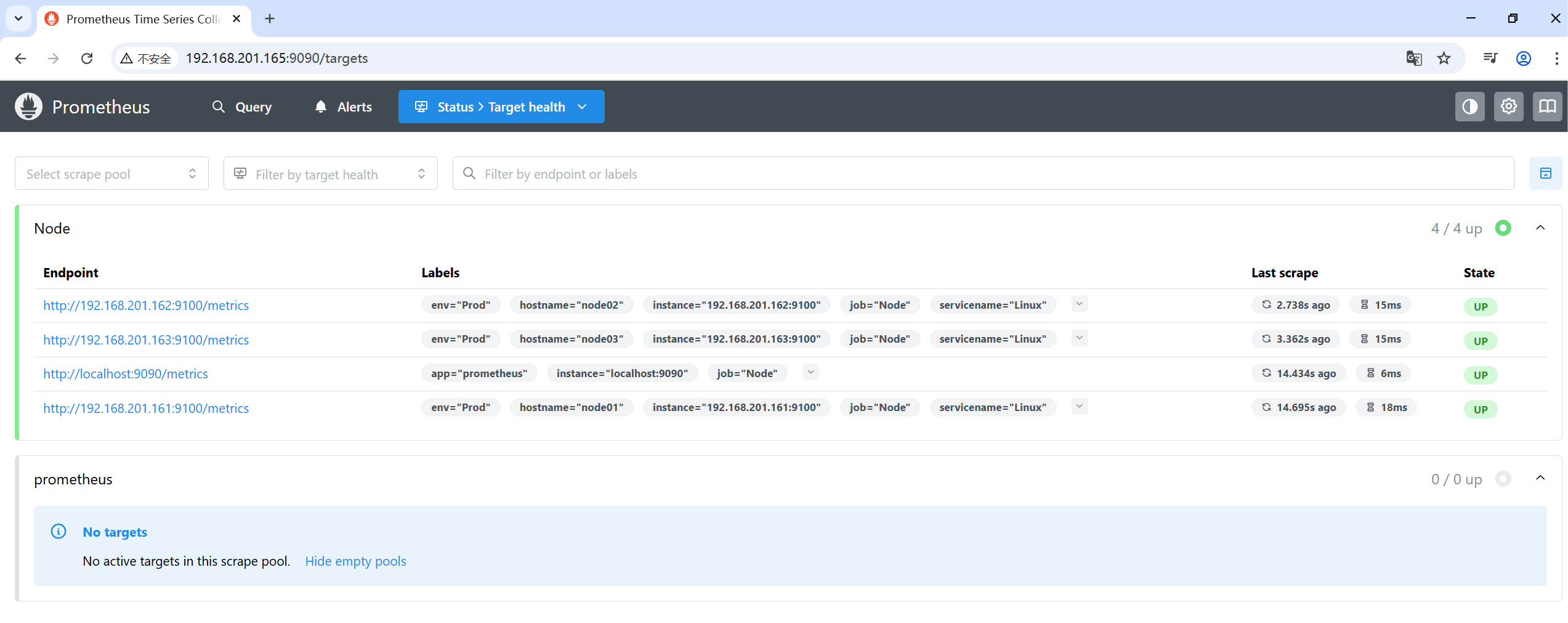1568x623 pixels.
Task: Toggle the dark/light theme icon
Action: pyautogui.click(x=1469, y=107)
